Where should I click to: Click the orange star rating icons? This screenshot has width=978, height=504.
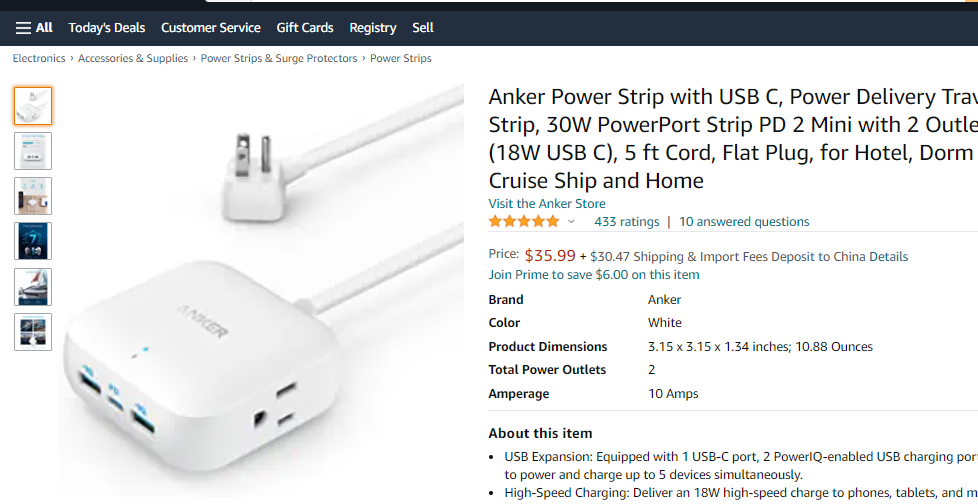[x=524, y=222]
